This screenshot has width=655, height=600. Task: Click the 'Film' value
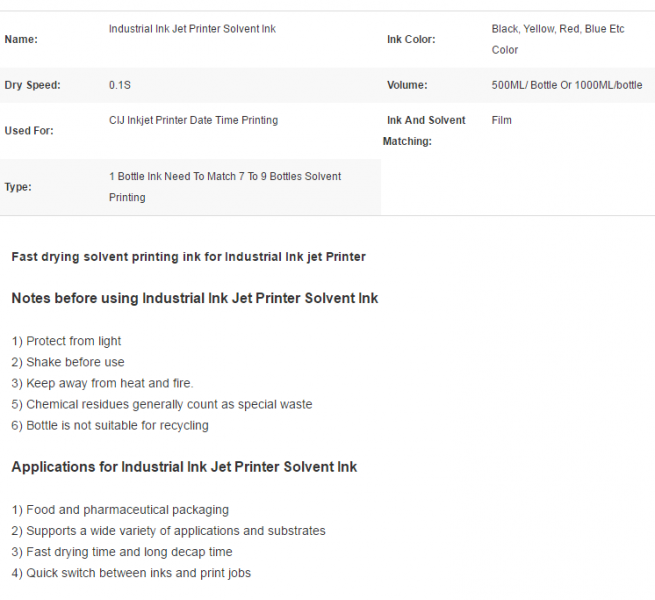tap(501, 120)
